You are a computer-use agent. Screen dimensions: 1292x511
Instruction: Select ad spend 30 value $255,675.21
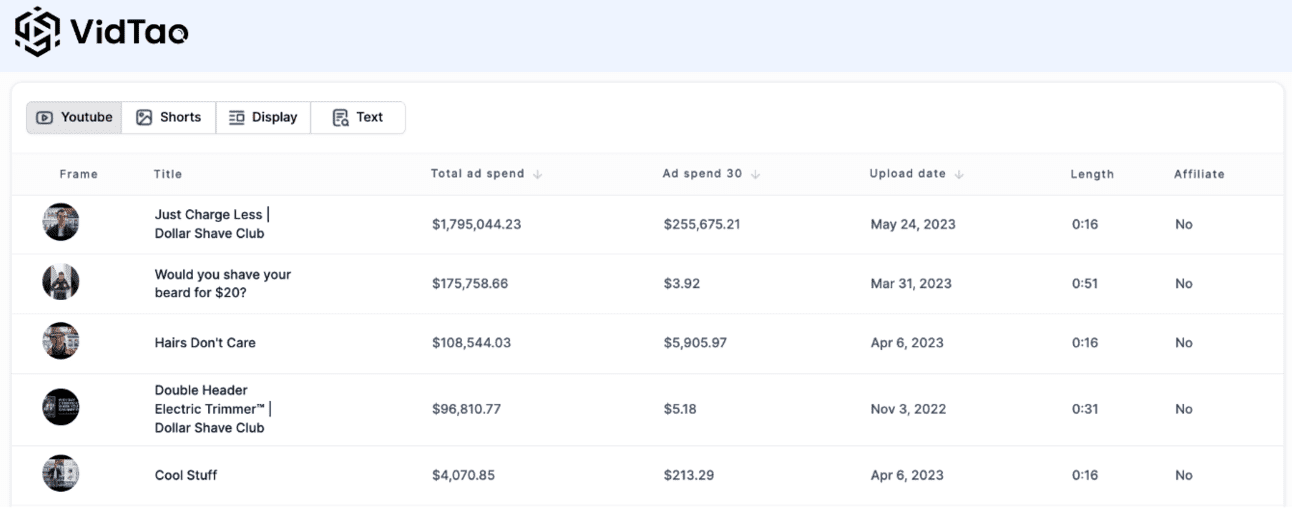click(702, 224)
